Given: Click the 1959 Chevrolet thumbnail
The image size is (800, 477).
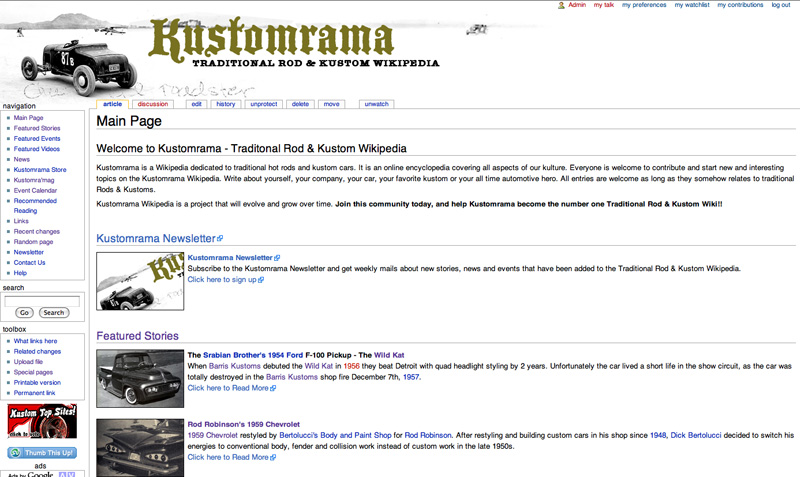Looking at the screenshot, I should pyautogui.click(x=140, y=448).
